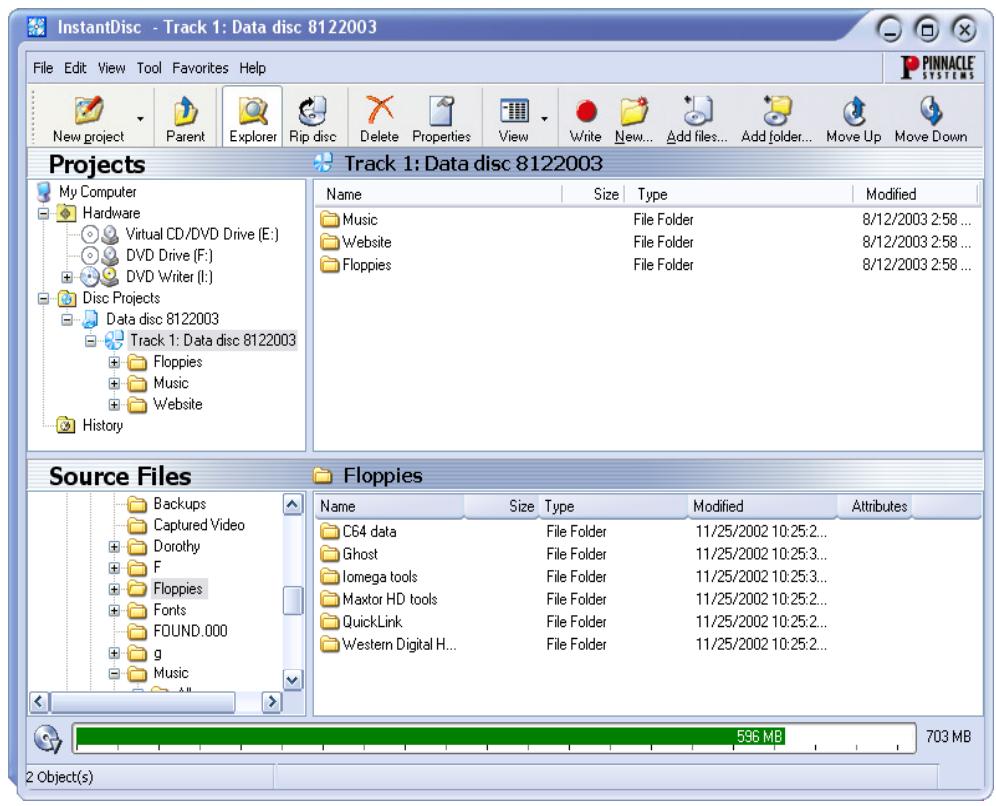This screenshot has height=806, width=996.
Task: Sort track list by Type column
Action: coord(739,194)
